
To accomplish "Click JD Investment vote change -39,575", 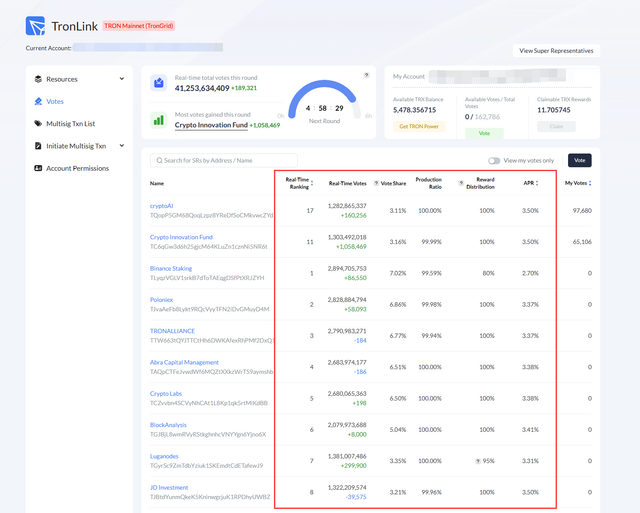I will click(x=356, y=497).
